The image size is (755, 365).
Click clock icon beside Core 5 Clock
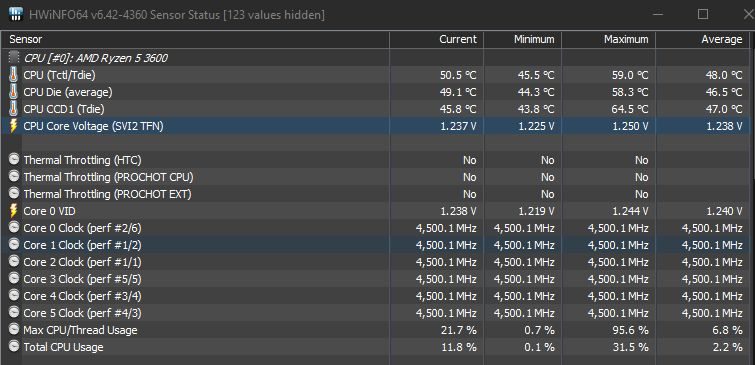[x=14, y=313]
